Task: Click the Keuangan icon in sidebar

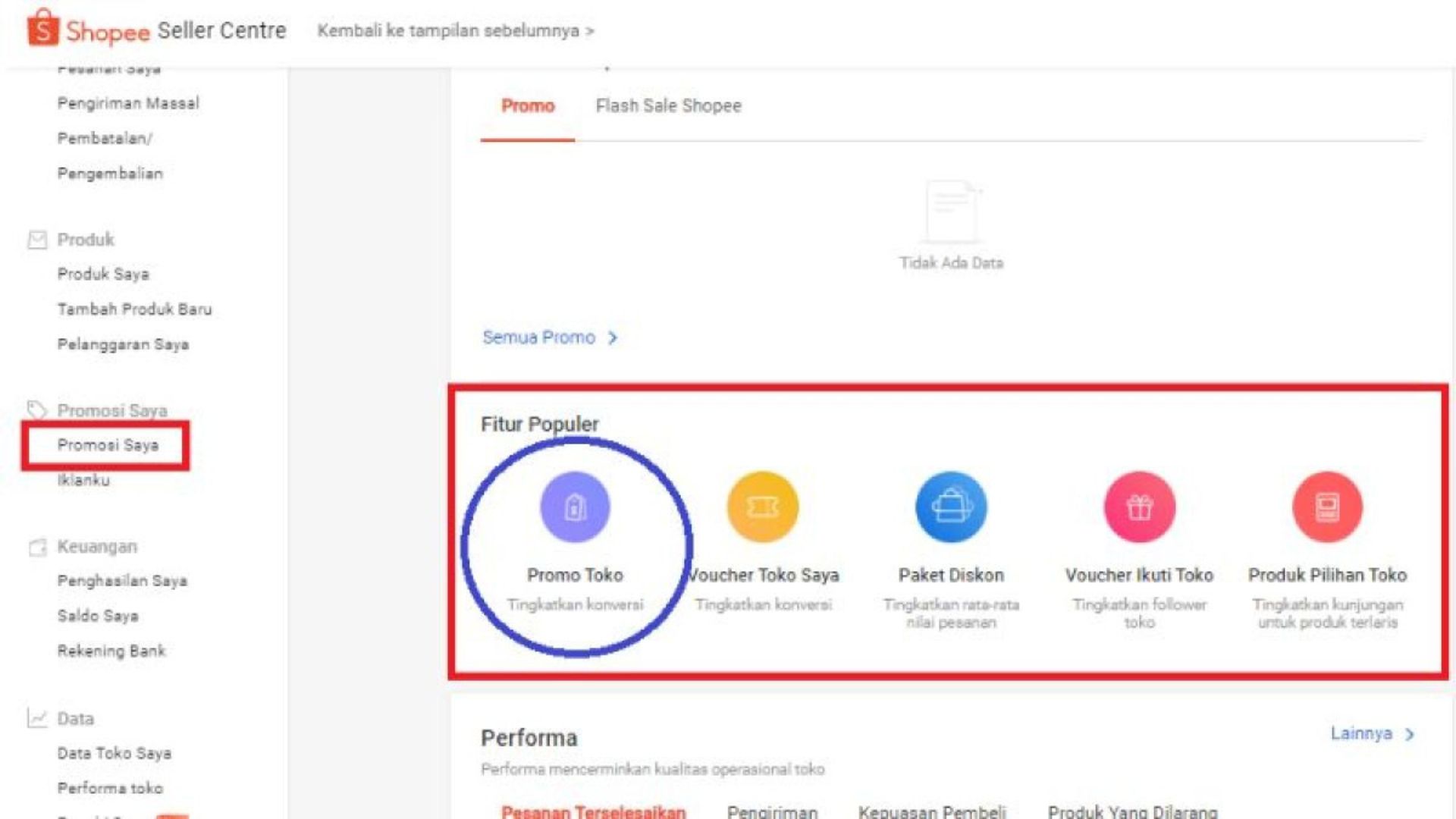Action: pos(39,545)
